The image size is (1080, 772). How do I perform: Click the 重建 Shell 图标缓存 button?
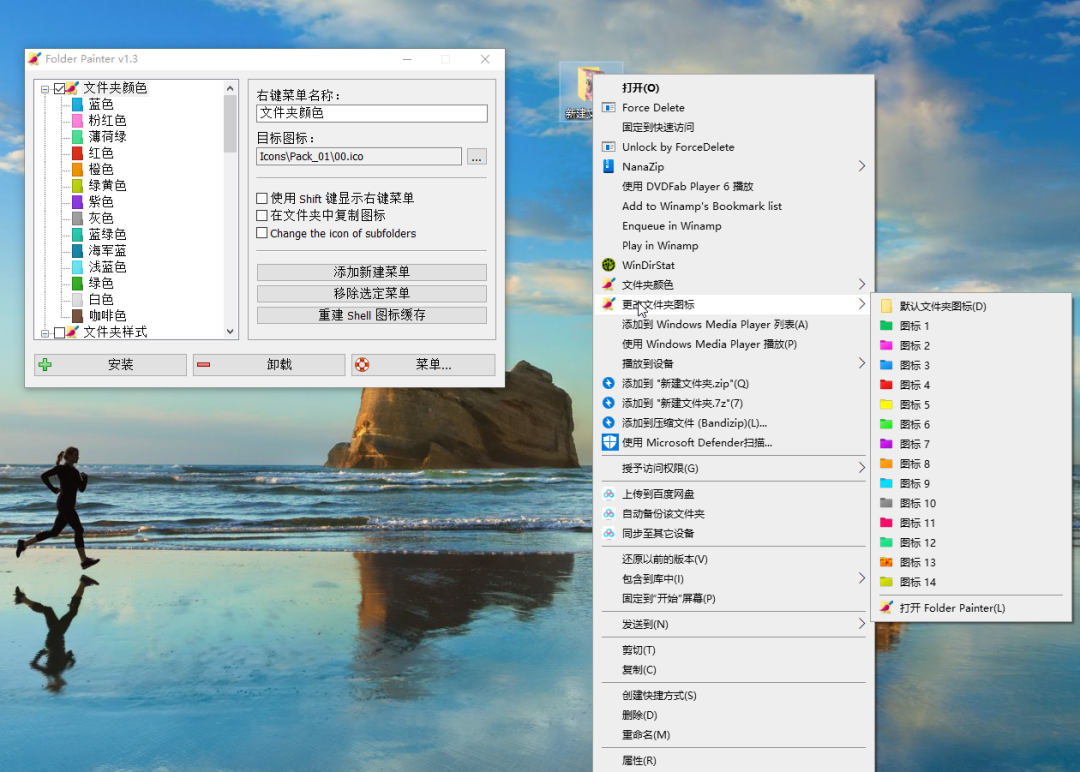pyautogui.click(x=371, y=314)
